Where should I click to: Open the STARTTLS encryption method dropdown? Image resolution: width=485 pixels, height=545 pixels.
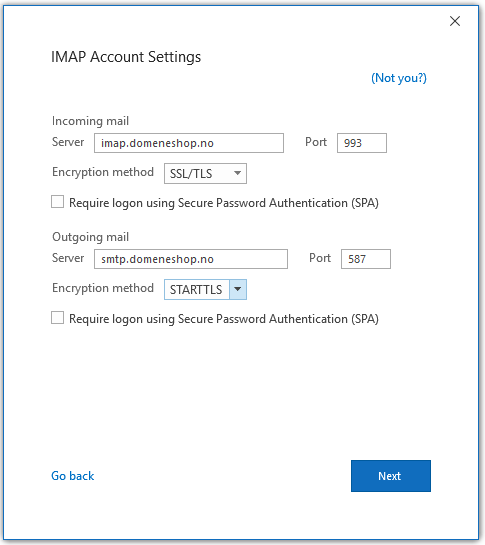click(x=205, y=290)
